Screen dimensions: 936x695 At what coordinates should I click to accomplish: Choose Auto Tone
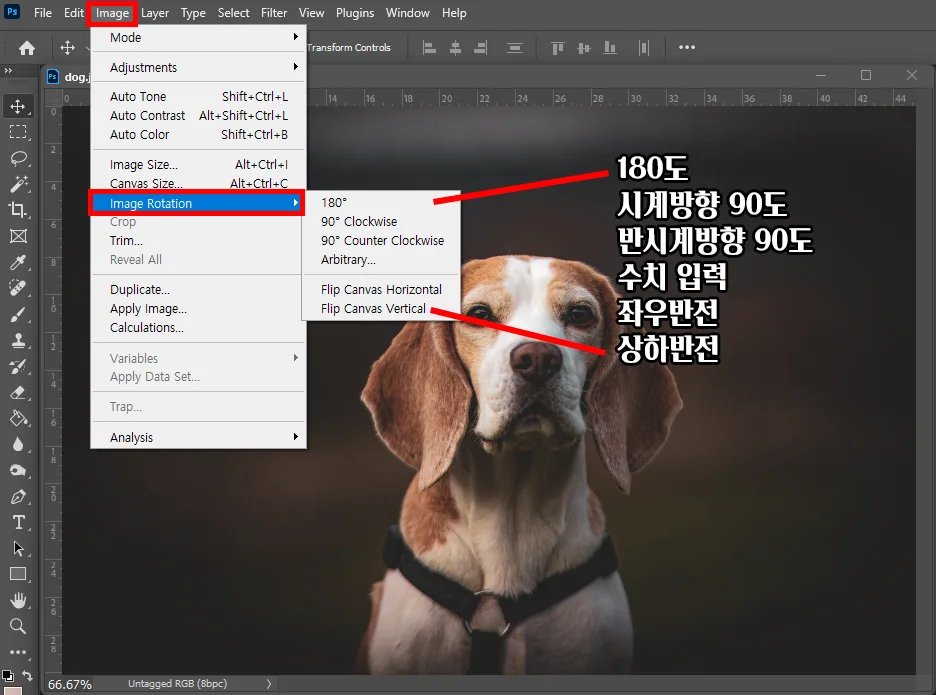[199, 97]
